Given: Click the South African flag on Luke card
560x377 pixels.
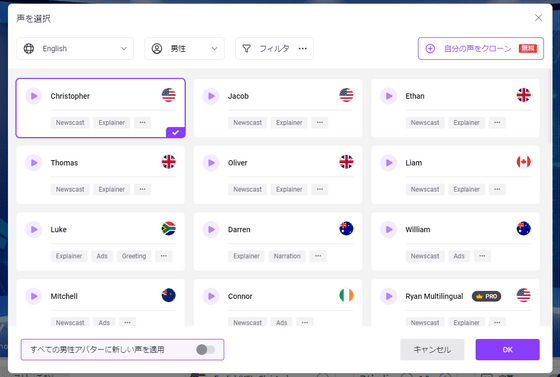Looking at the screenshot, I should tap(169, 228).
